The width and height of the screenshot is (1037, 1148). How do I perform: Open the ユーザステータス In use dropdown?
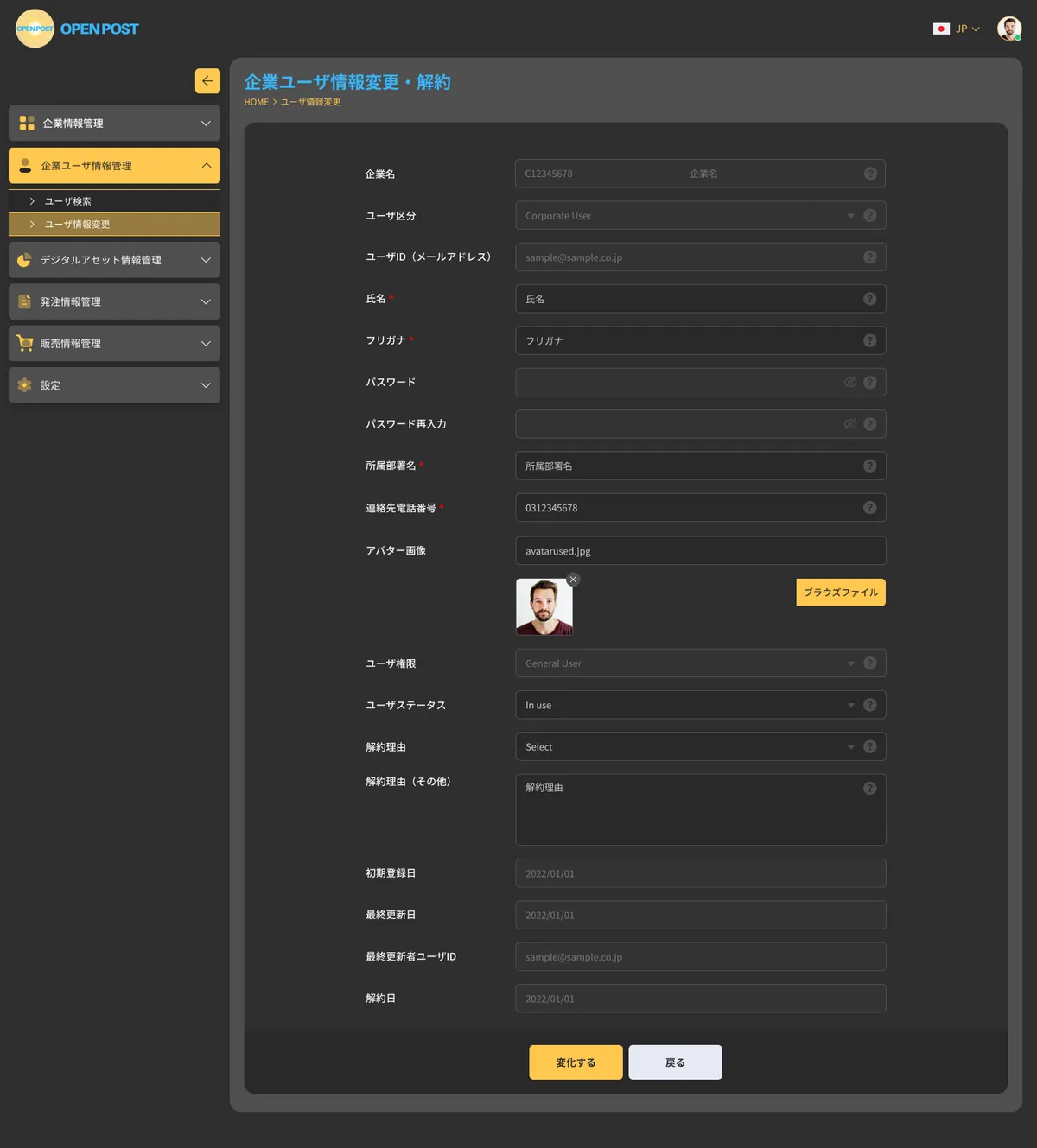(x=701, y=705)
